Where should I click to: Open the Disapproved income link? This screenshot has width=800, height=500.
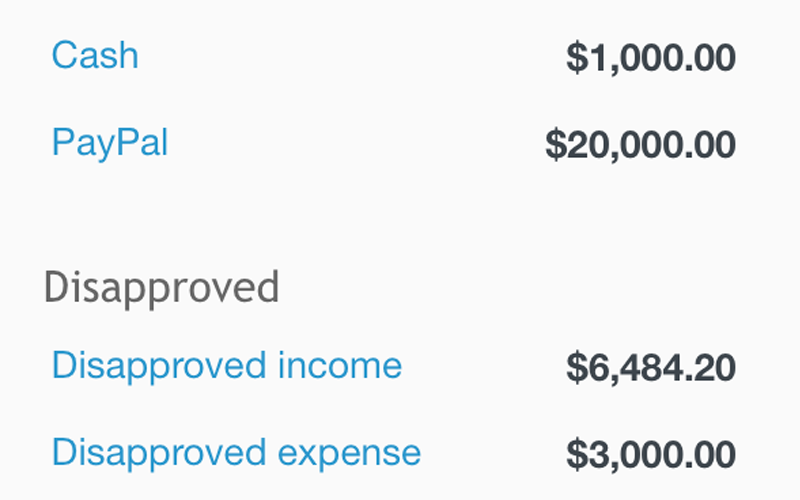tap(227, 366)
